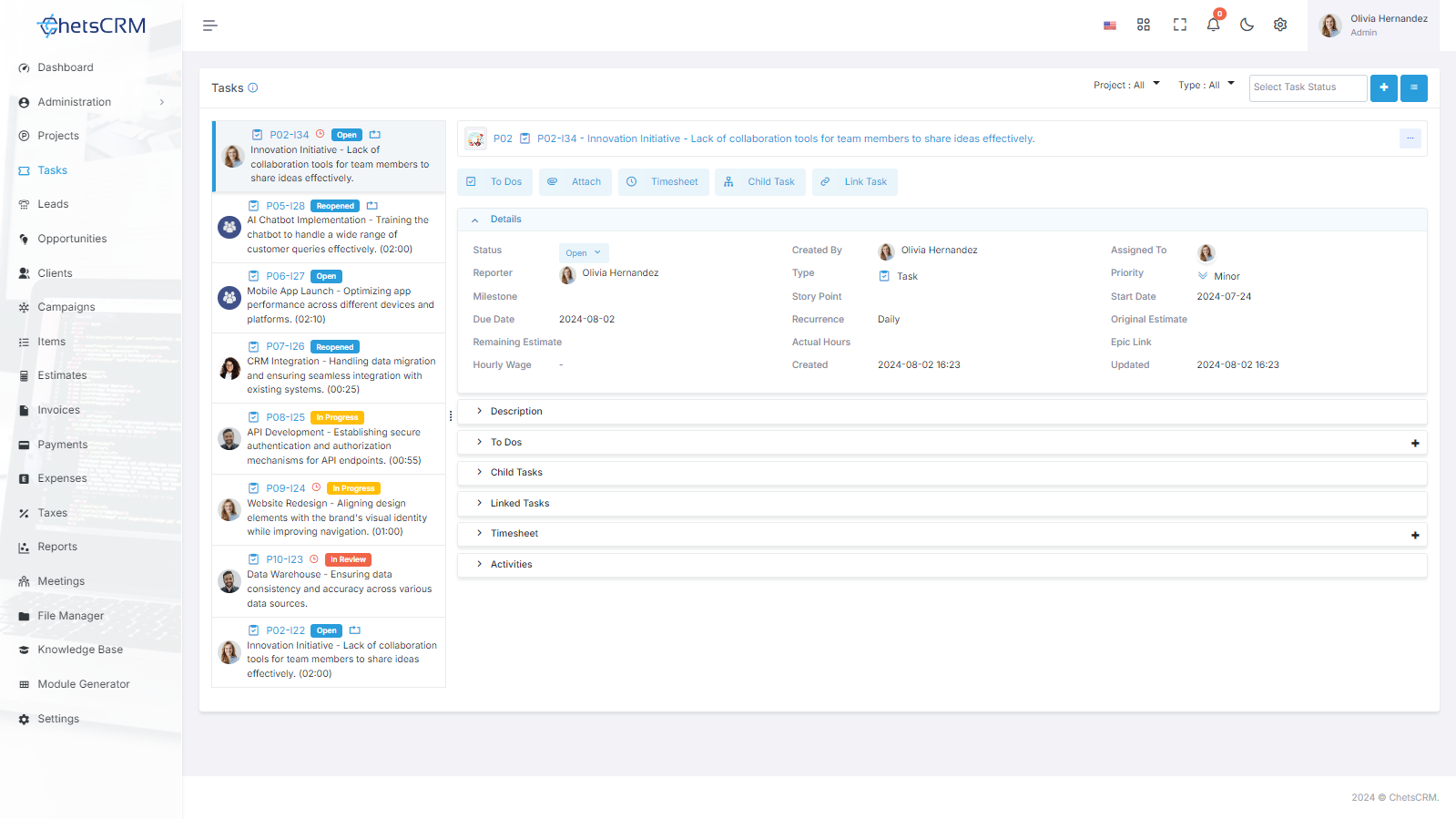Switch task view with list button

[x=1413, y=87]
